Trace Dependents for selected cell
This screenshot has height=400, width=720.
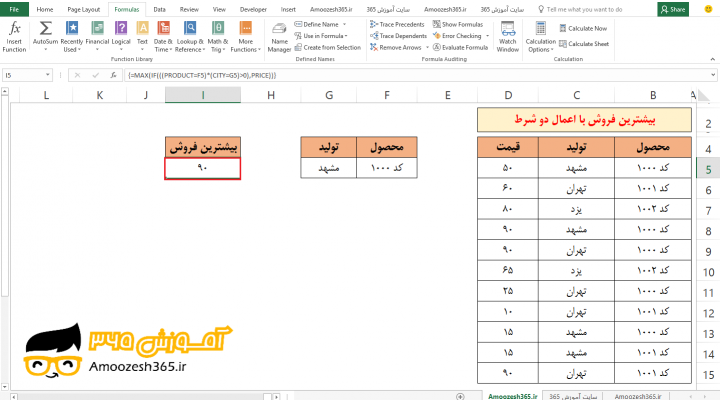pyautogui.click(x=398, y=36)
